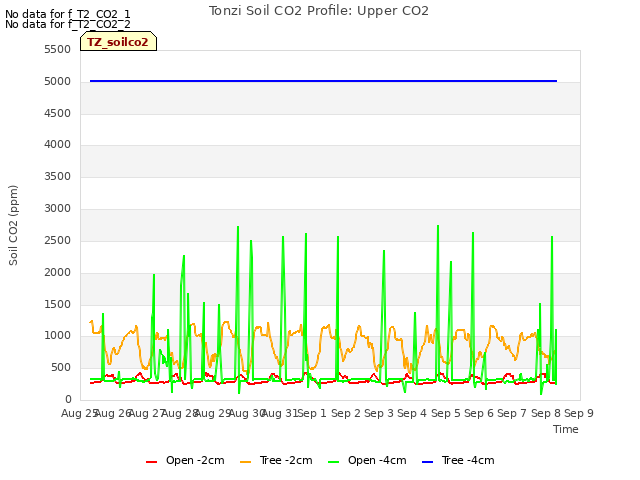The width and height of the screenshot is (640, 480).
Task: Click the Sep 5 x-axis date label
Action: (445, 413)
